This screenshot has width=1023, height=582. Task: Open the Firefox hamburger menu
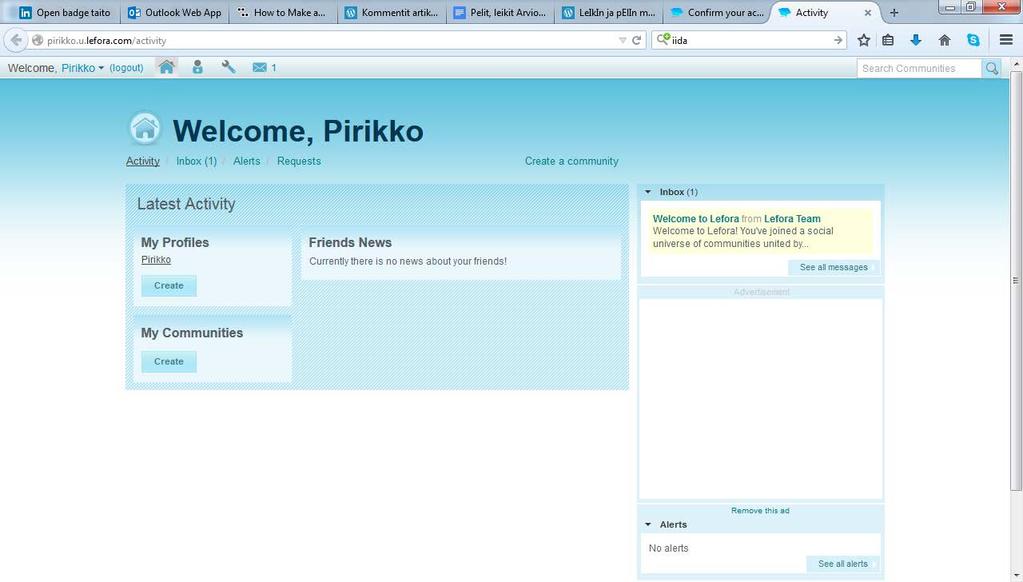[1006, 40]
